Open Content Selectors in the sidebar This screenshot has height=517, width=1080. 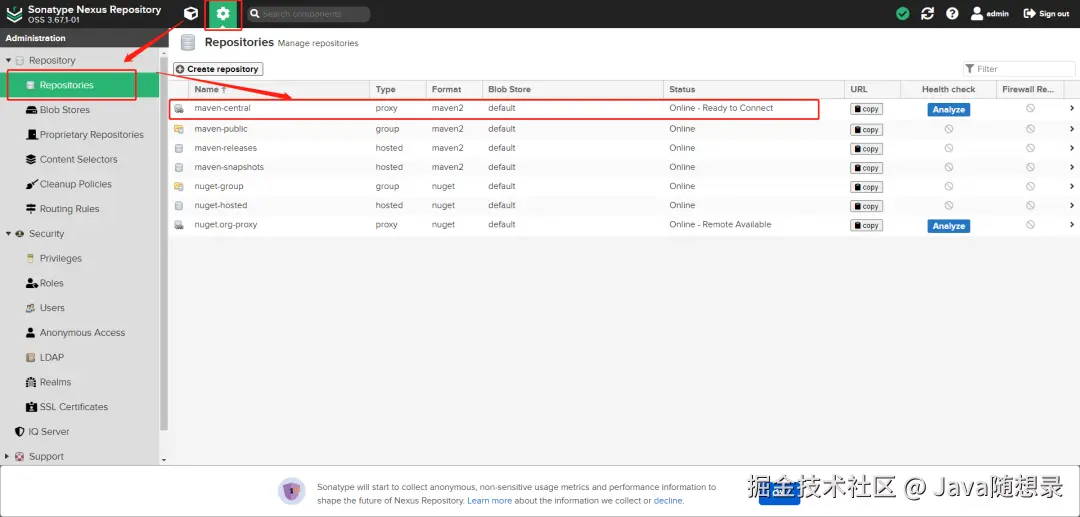click(x=80, y=160)
